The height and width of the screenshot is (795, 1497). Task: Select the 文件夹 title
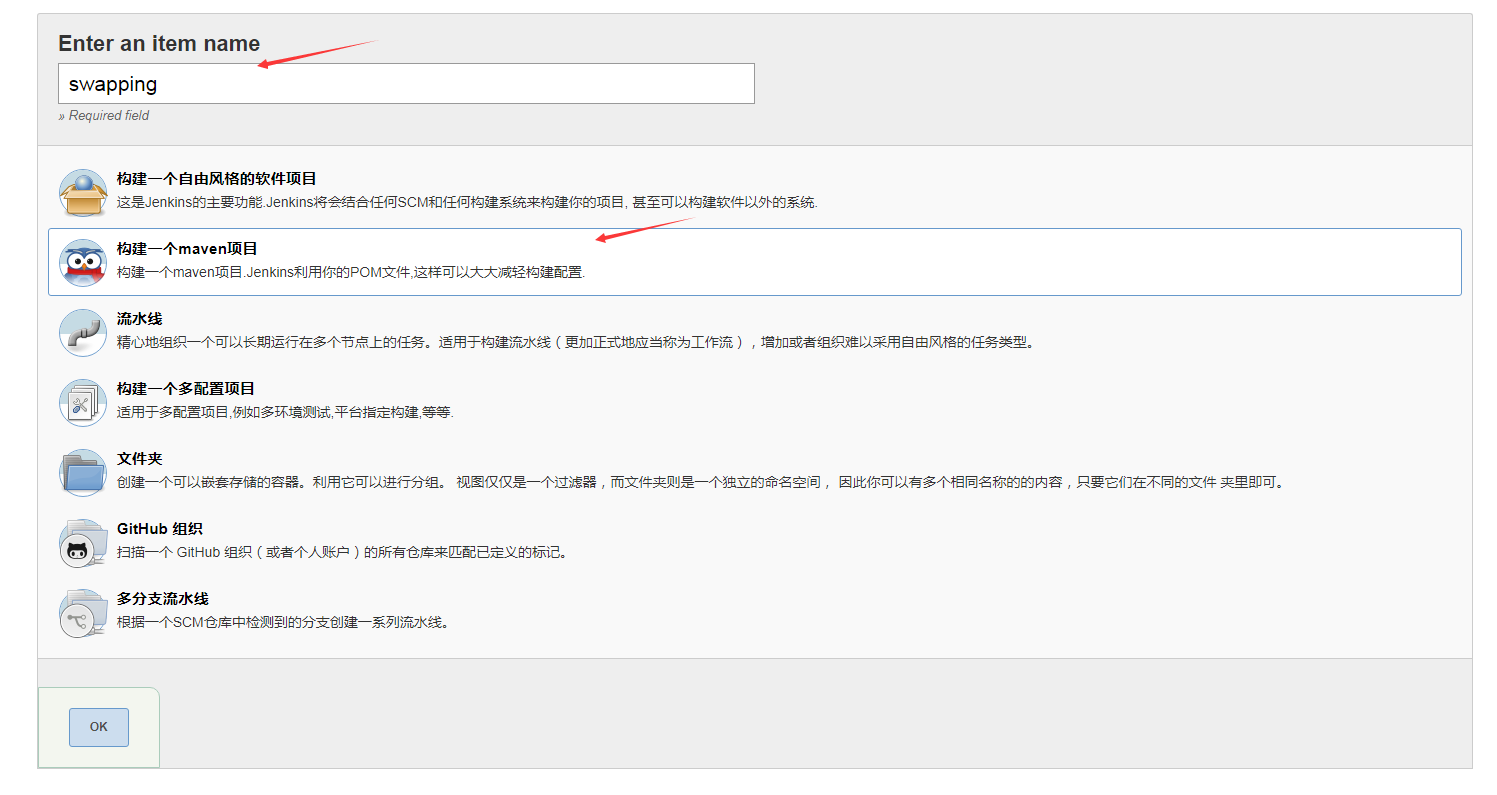coord(139,459)
